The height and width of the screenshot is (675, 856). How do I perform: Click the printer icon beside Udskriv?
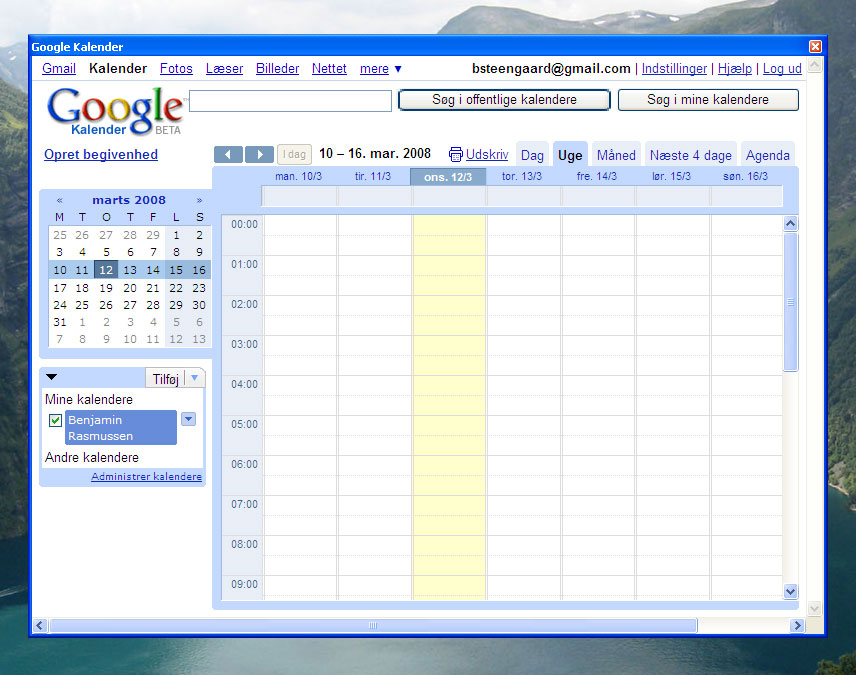(456, 155)
